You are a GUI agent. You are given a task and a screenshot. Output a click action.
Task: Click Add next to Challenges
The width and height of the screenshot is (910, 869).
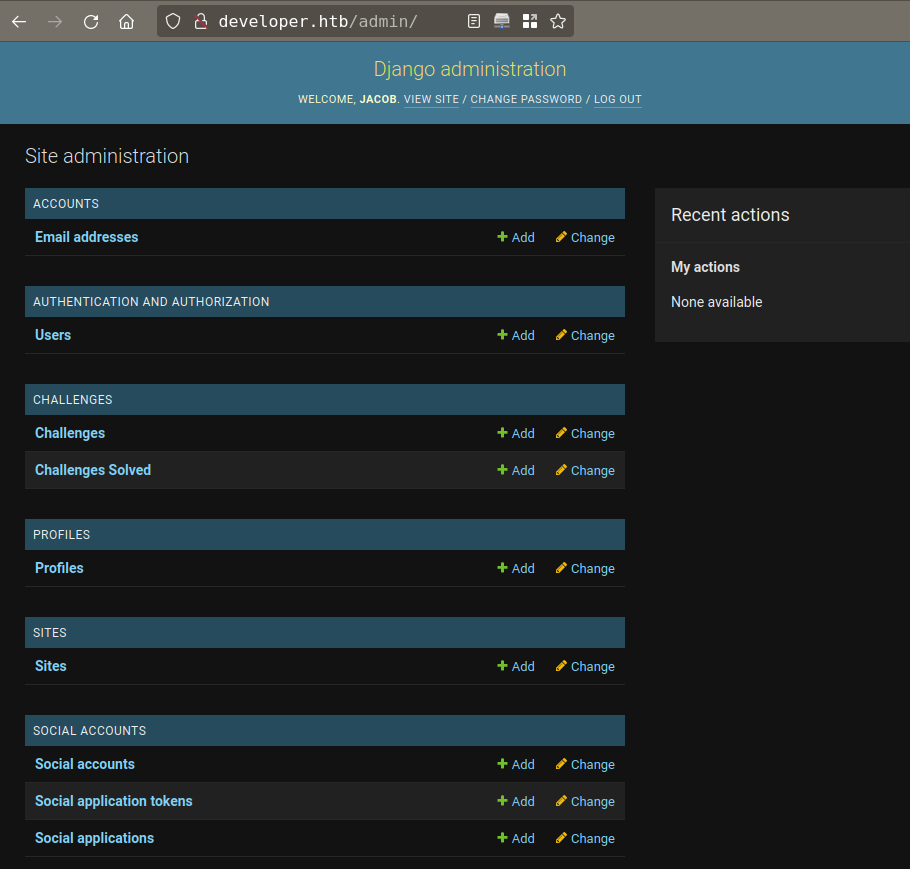515,434
